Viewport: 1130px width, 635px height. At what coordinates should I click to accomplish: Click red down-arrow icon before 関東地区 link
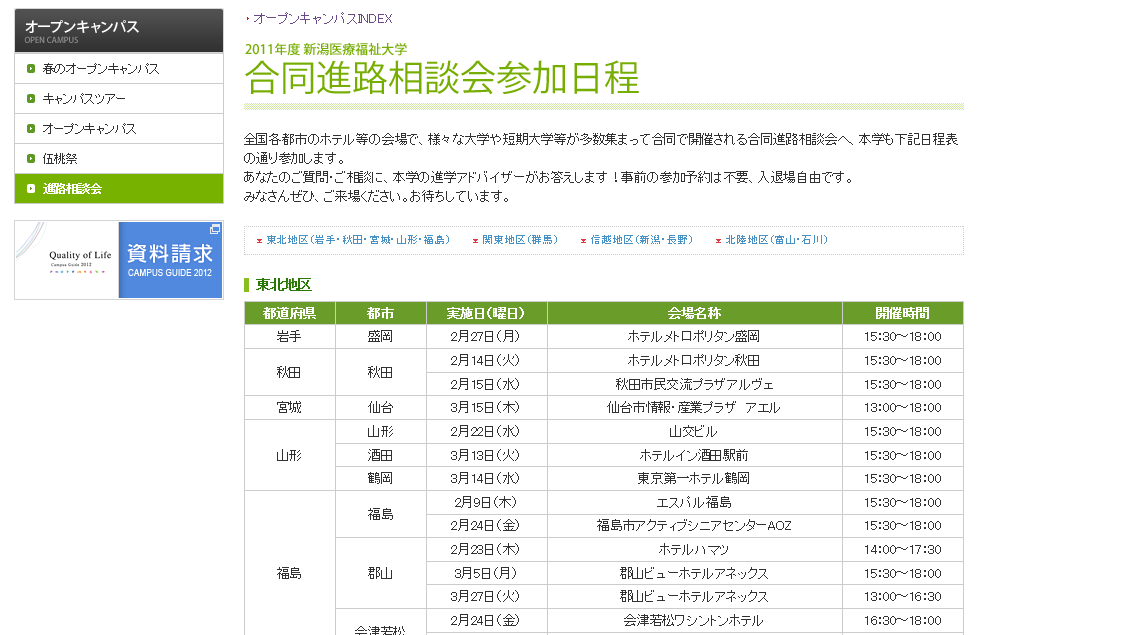[x=475, y=241]
